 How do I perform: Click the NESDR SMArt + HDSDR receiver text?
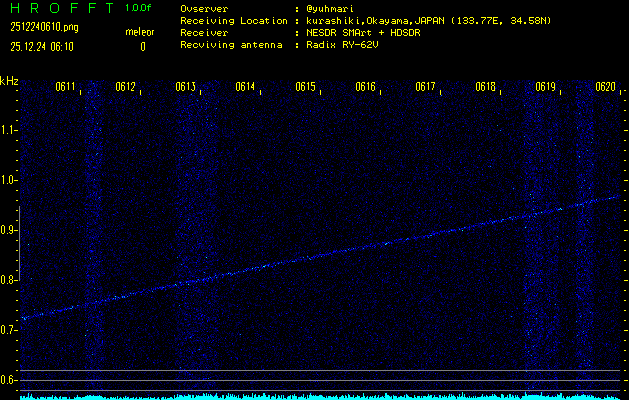[x=364, y=32]
